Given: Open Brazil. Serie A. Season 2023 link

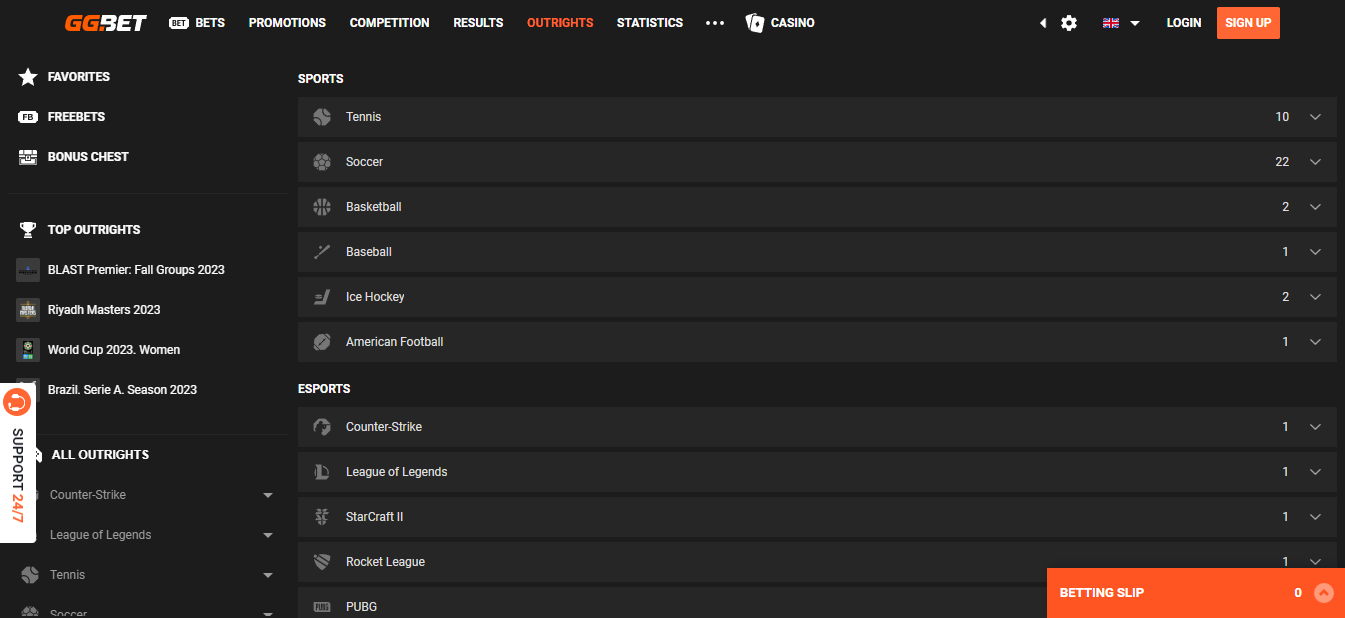Looking at the screenshot, I should point(122,390).
